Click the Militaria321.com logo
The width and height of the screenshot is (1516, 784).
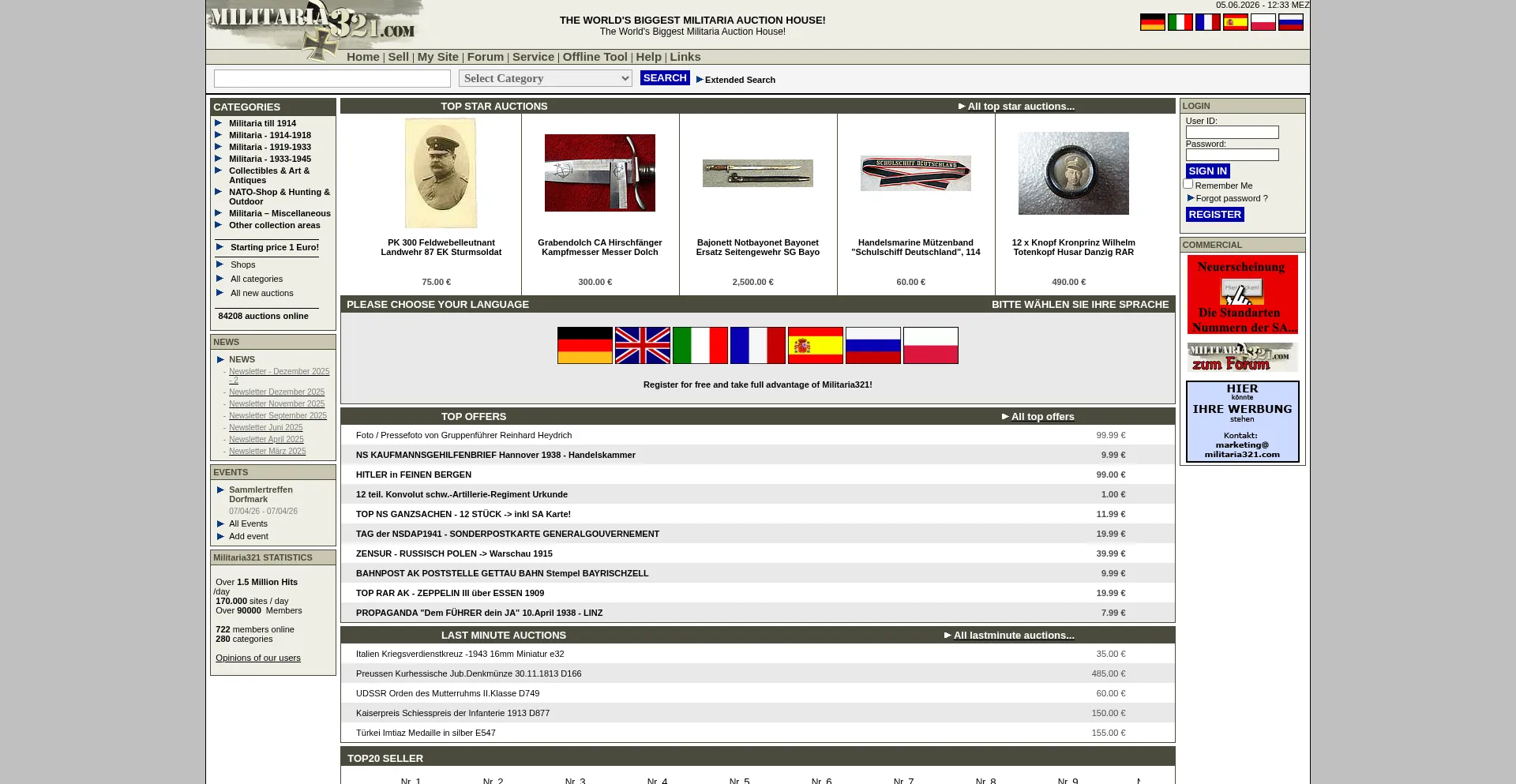314,28
